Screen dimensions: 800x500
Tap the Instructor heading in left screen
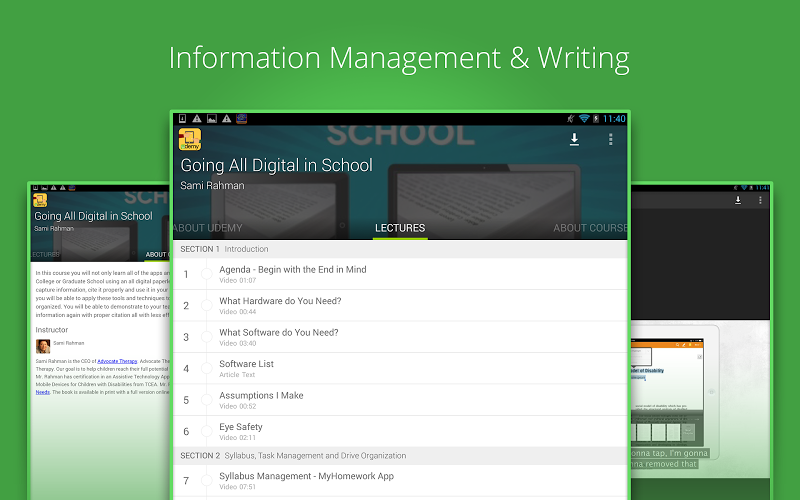52,330
